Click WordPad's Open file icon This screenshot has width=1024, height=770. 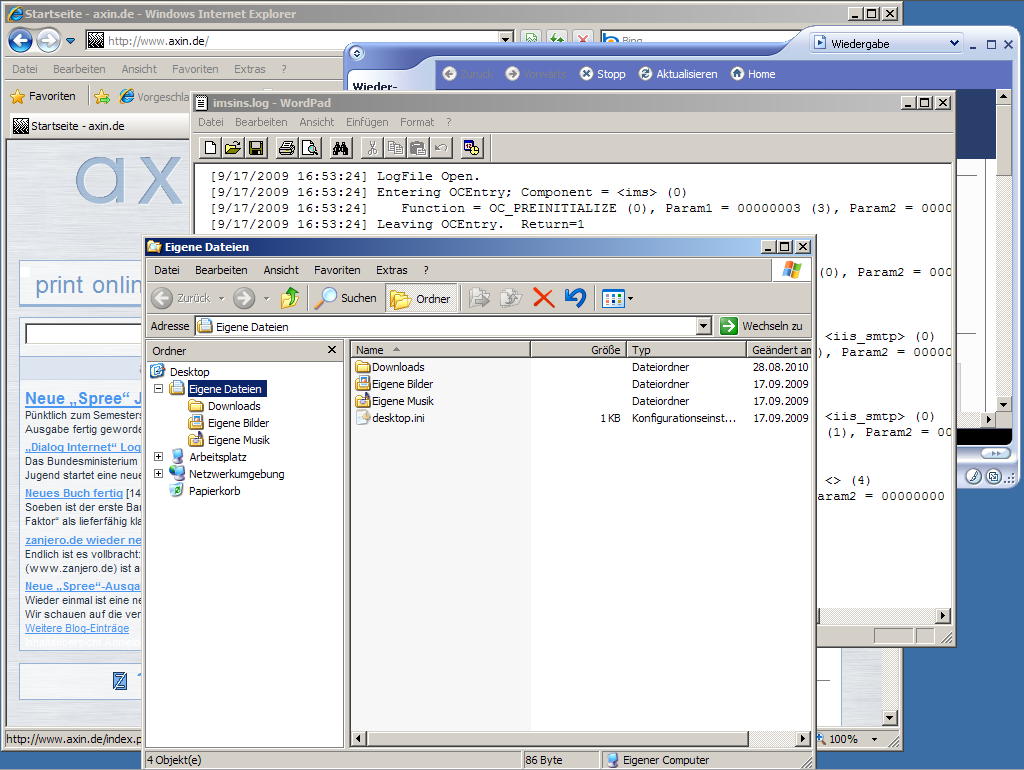point(233,148)
